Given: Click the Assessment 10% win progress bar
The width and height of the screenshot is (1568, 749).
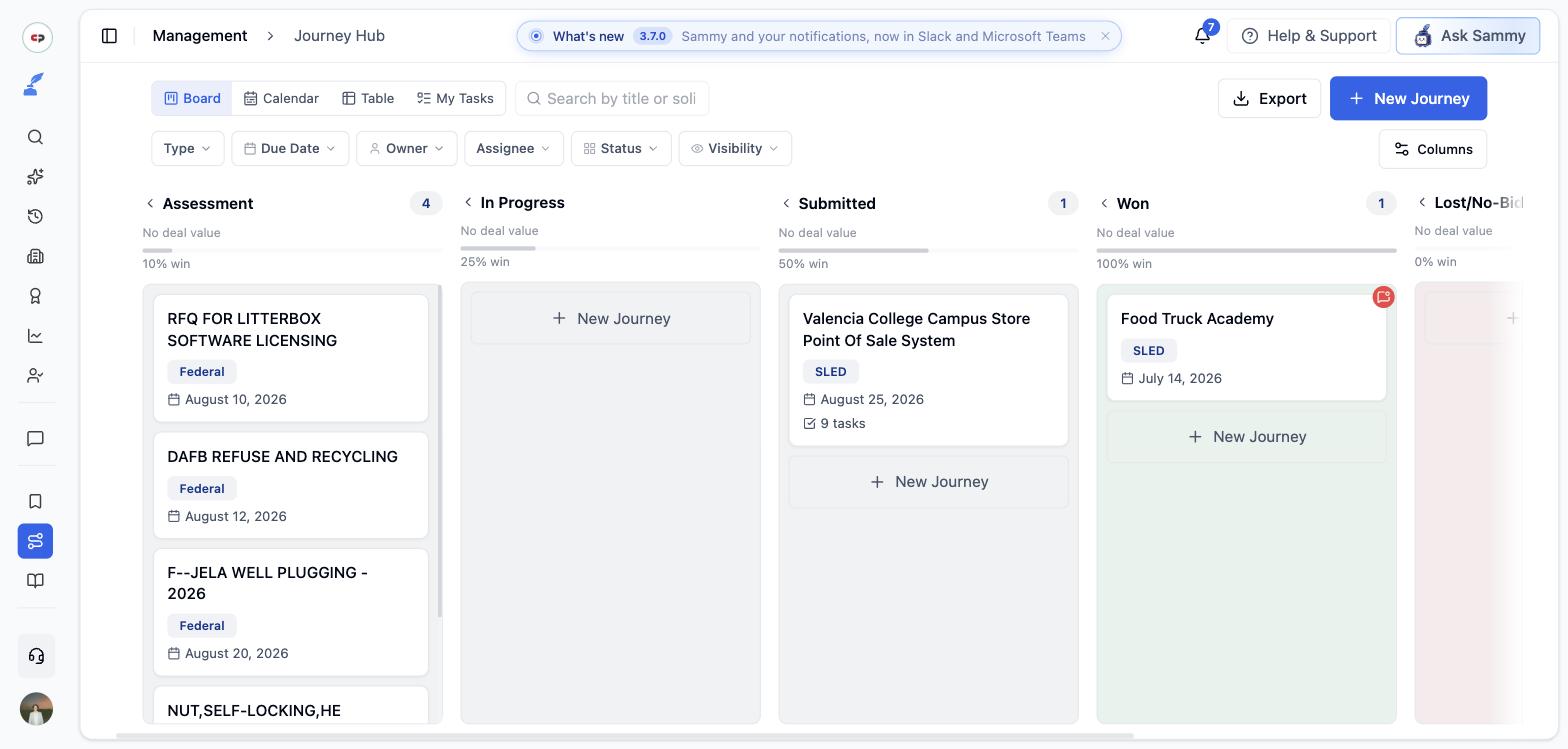Looking at the screenshot, I should 292,250.
